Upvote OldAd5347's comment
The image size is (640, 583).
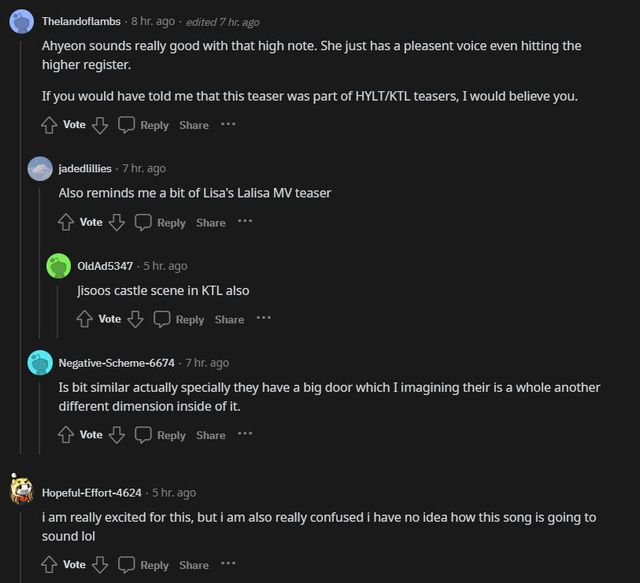click(85, 319)
